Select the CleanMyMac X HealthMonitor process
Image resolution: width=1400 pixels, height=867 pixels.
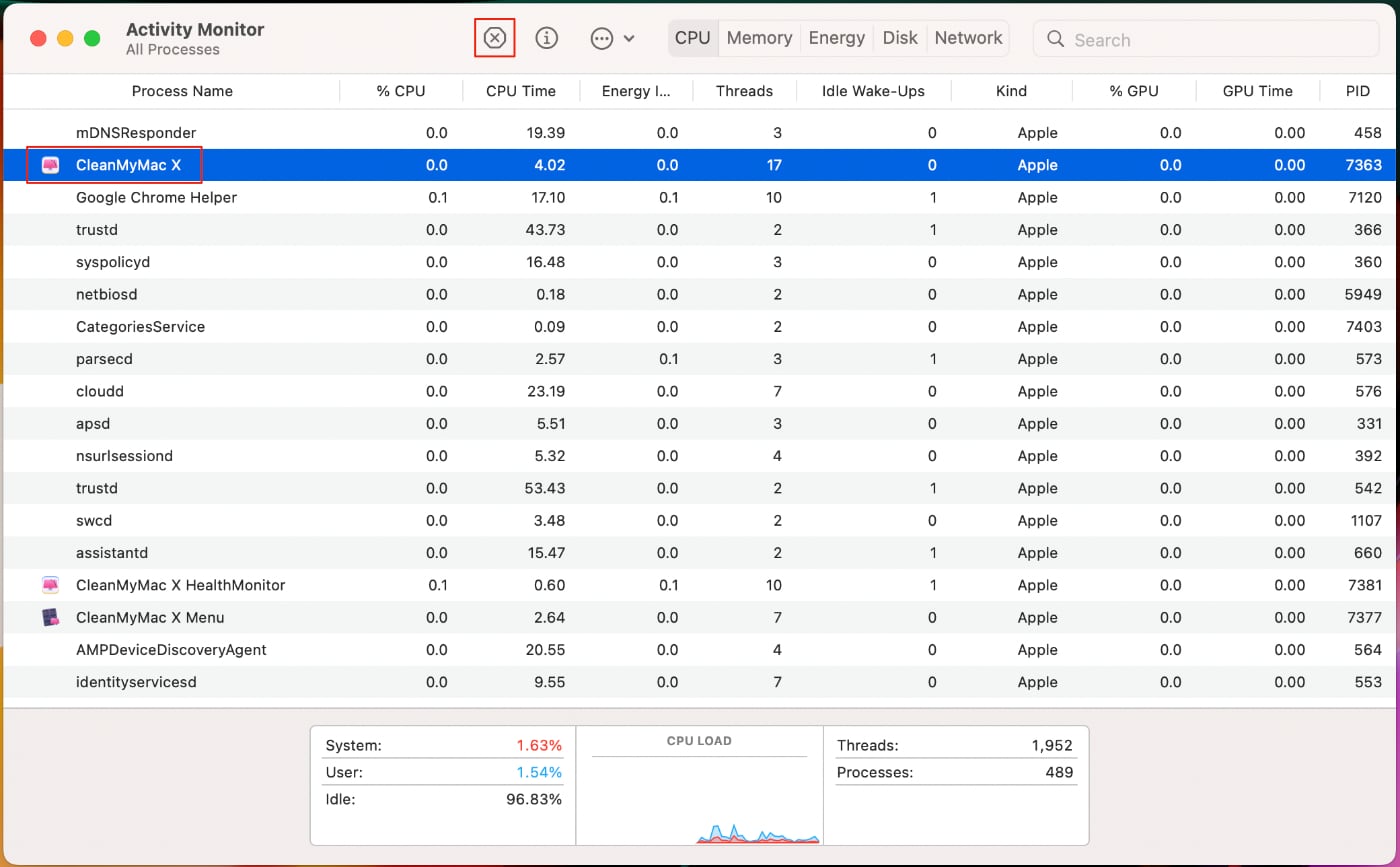coord(700,585)
